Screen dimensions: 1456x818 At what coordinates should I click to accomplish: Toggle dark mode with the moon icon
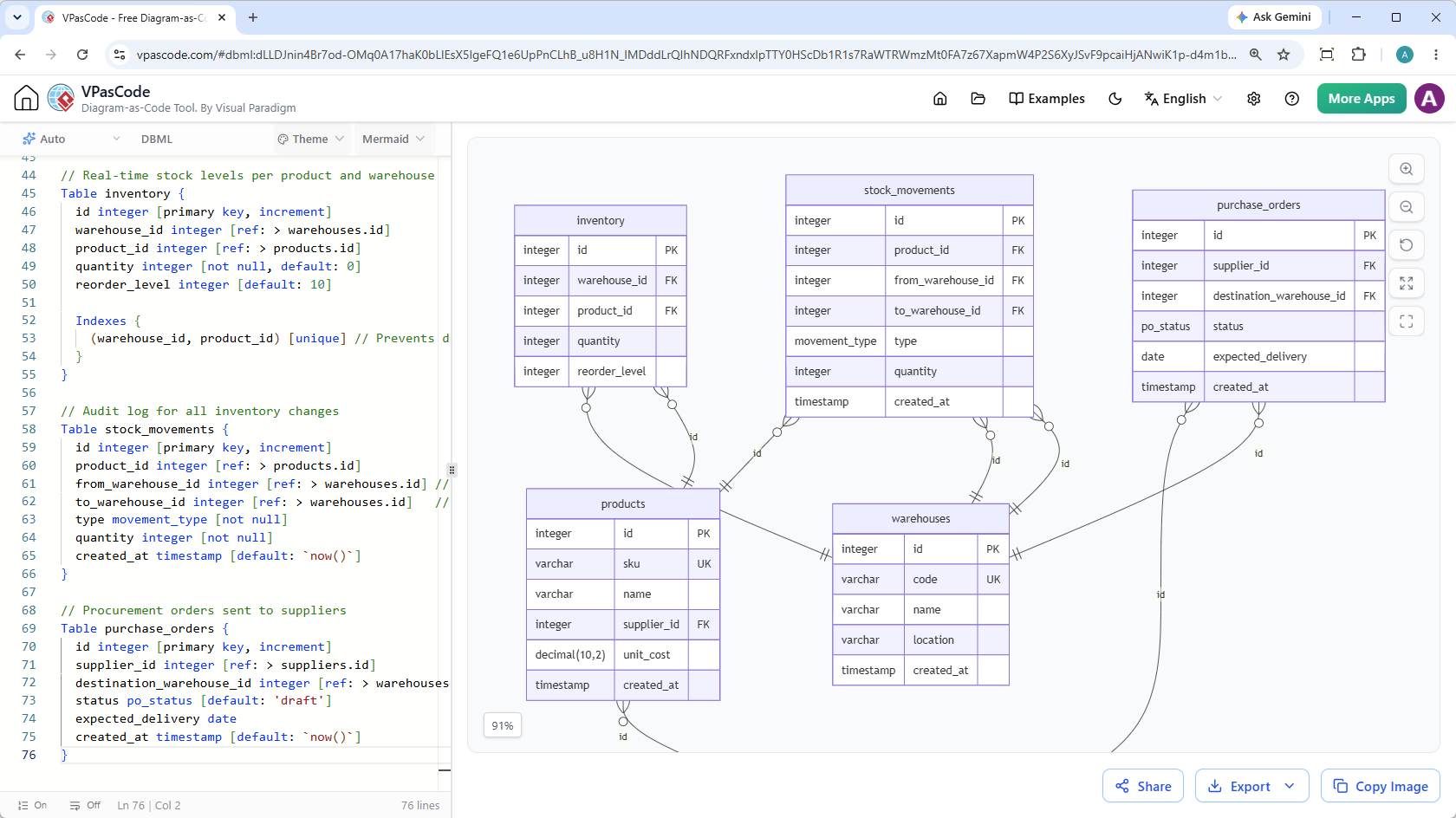click(1115, 99)
